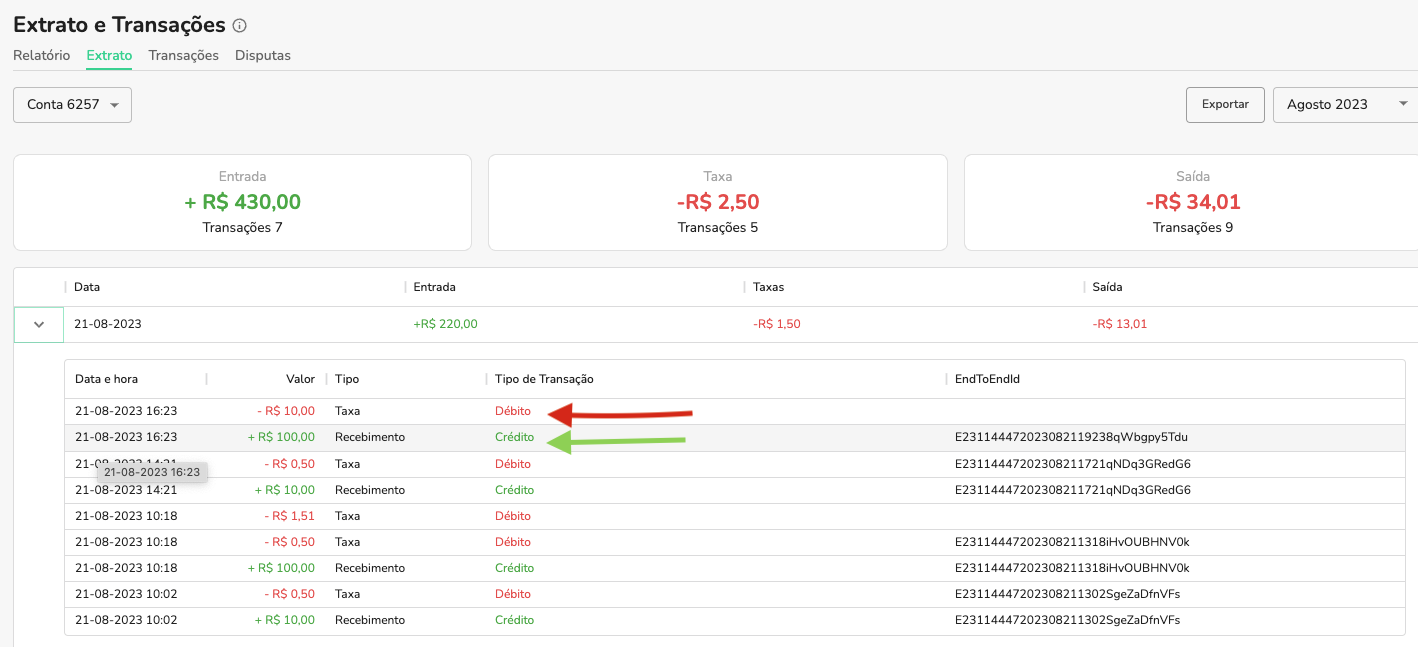Sort by the Data e hora column header
The height and width of the screenshot is (647, 1418).
point(107,379)
